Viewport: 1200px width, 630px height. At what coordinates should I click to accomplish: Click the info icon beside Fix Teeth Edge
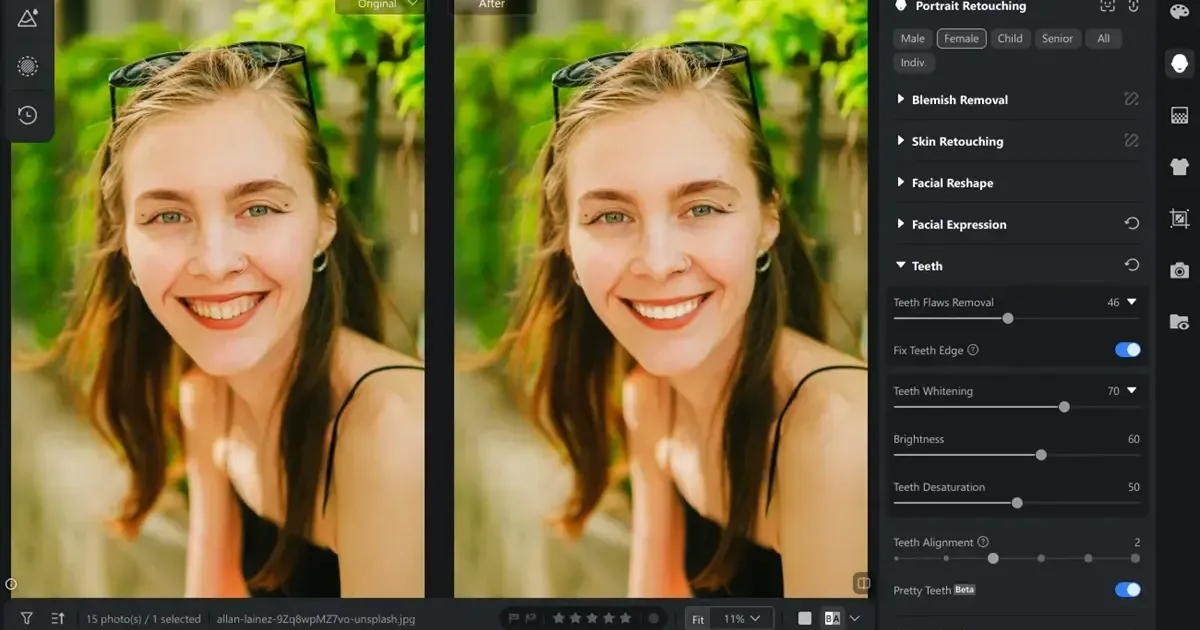pyautogui.click(x=973, y=350)
